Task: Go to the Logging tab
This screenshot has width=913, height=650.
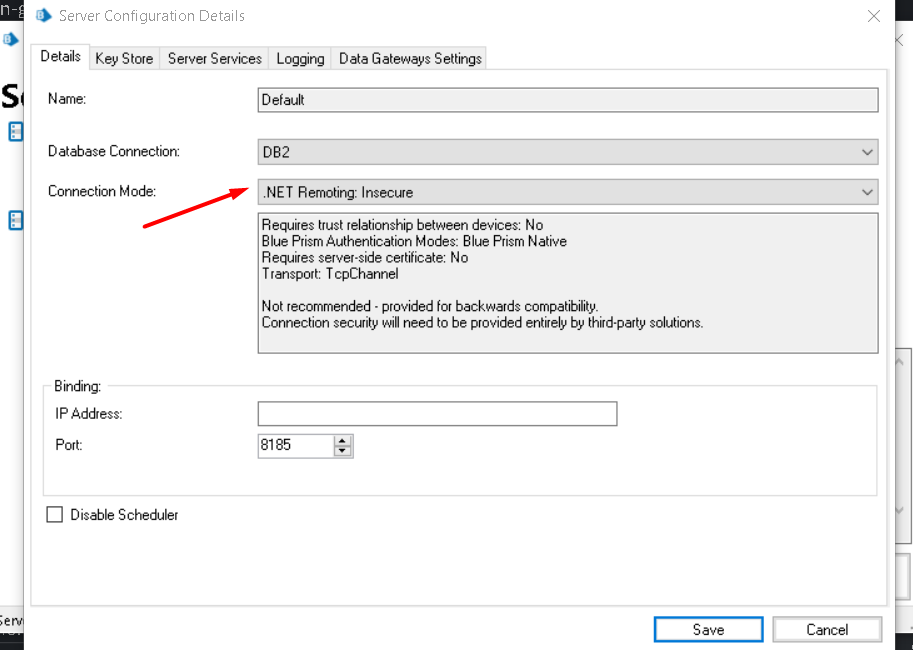Action: click(x=300, y=58)
